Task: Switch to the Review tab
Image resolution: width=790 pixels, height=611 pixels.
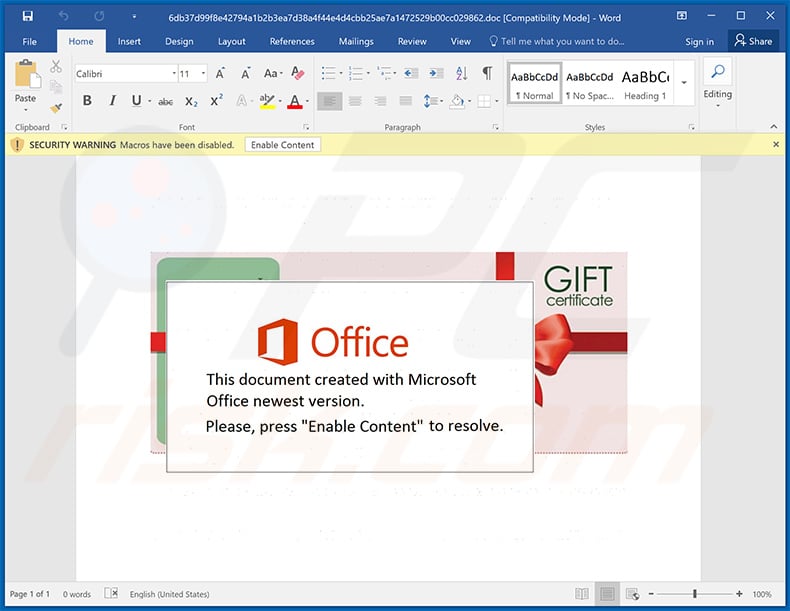Action: coord(412,41)
